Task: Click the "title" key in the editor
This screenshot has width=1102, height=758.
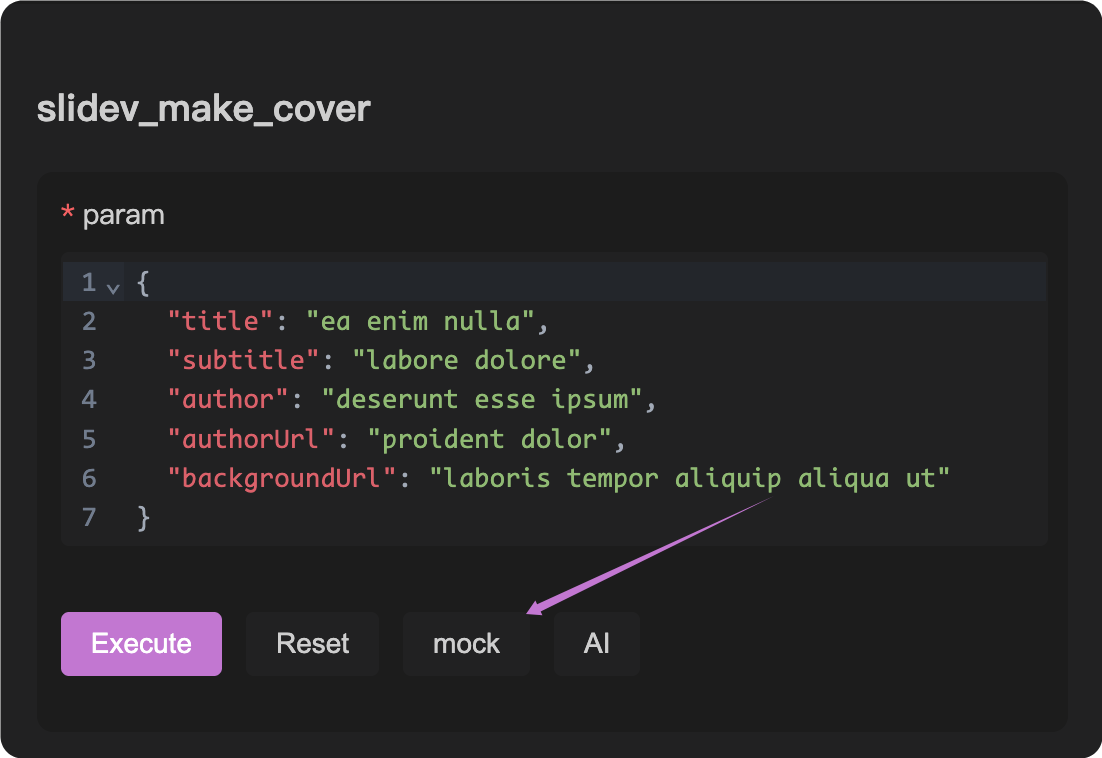Action: [x=220, y=322]
